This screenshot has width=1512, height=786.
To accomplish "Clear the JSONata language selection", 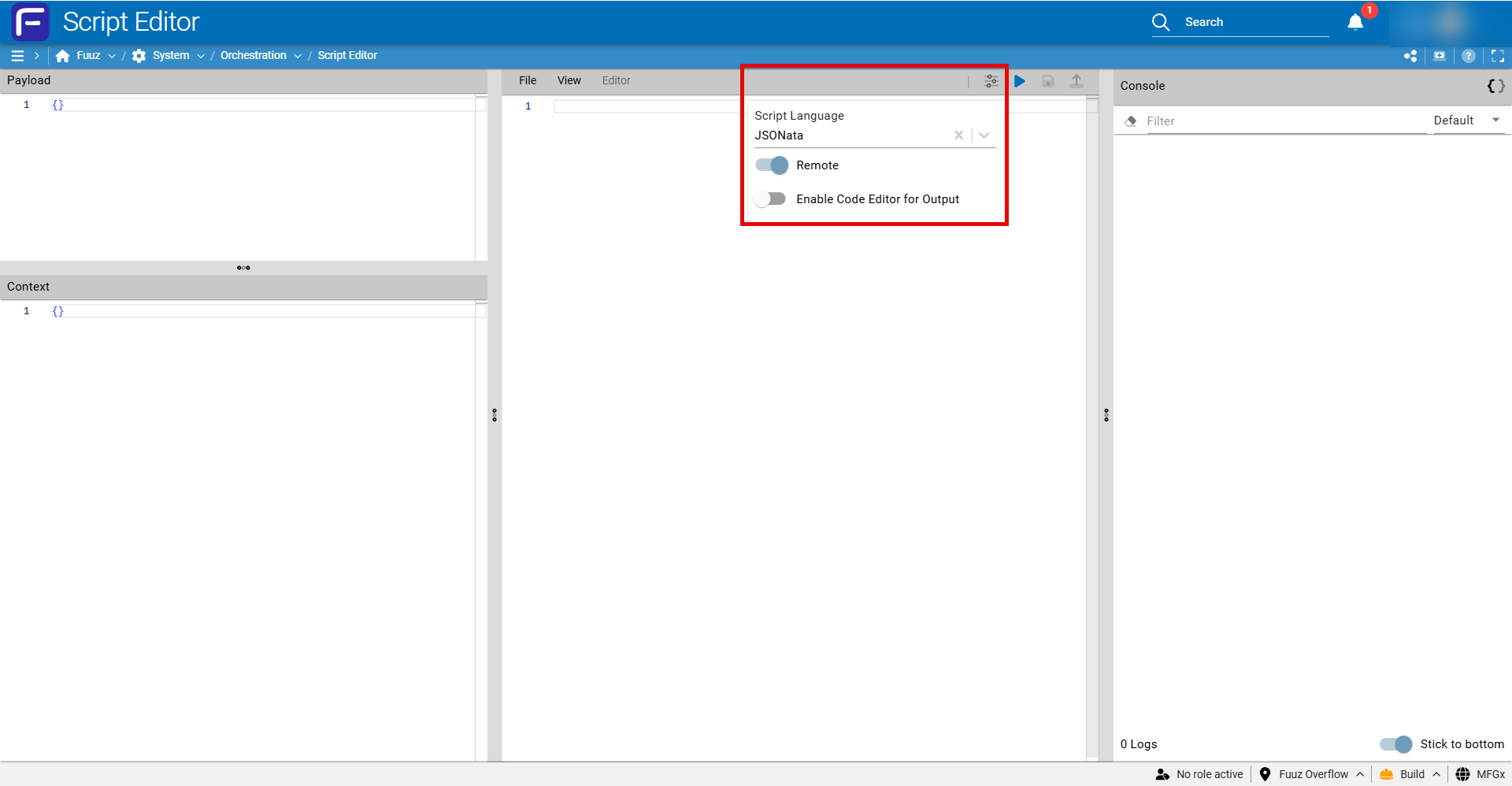I will coord(958,135).
